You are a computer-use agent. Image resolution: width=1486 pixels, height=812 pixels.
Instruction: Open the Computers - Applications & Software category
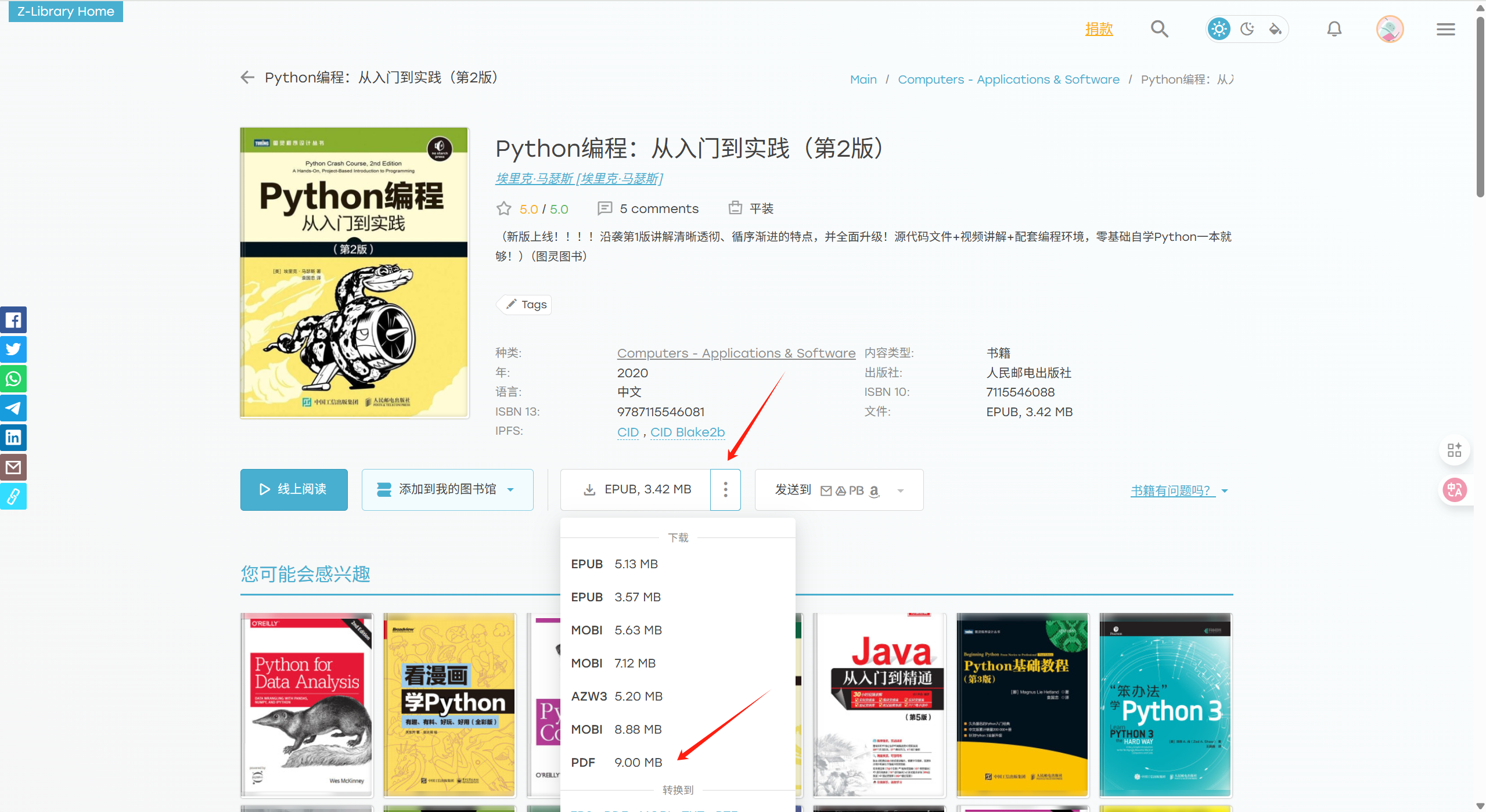(735, 352)
